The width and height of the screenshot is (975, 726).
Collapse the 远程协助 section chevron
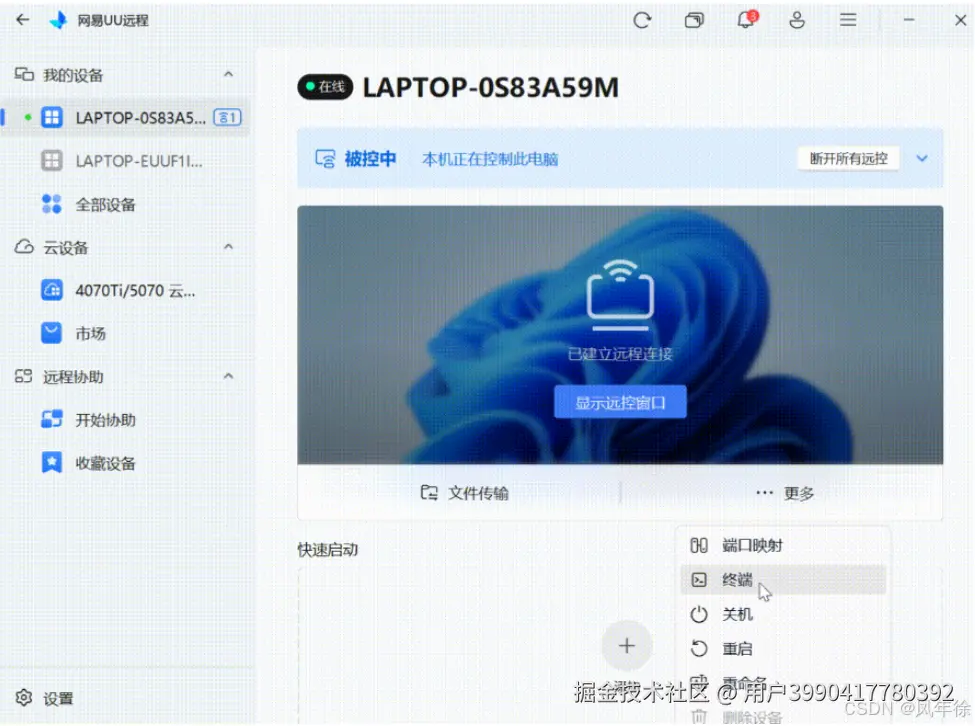[228, 377]
